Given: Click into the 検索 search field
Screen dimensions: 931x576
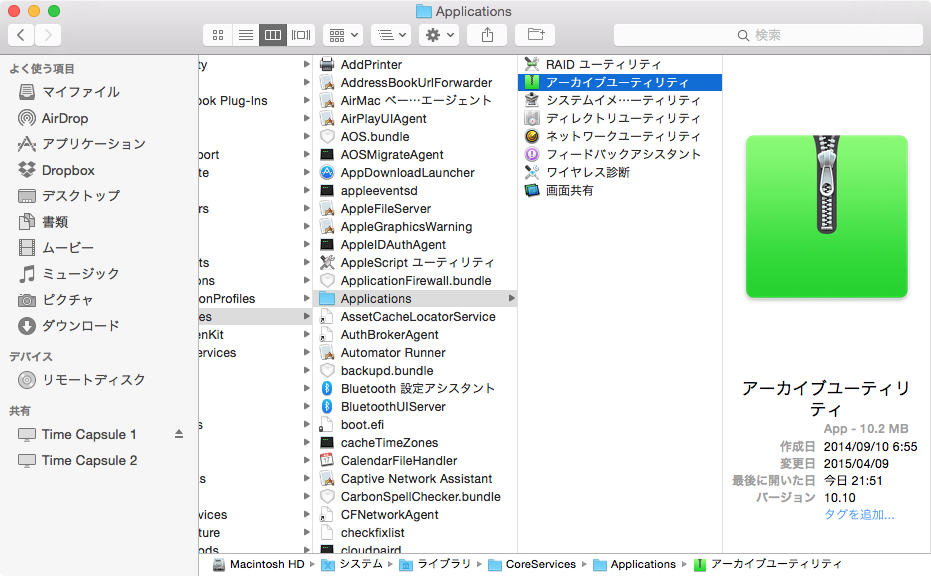Looking at the screenshot, I should tap(768, 35).
